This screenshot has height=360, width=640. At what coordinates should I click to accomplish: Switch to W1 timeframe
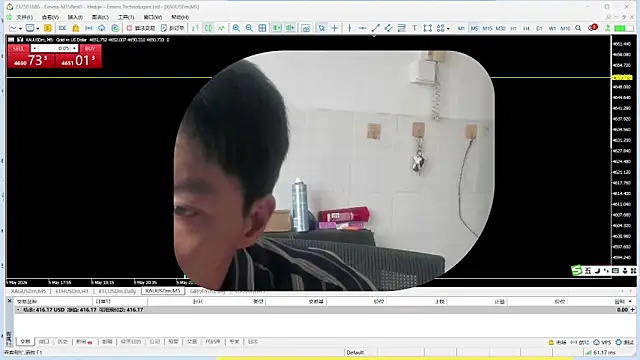pyautogui.click(x=552, y=29)
